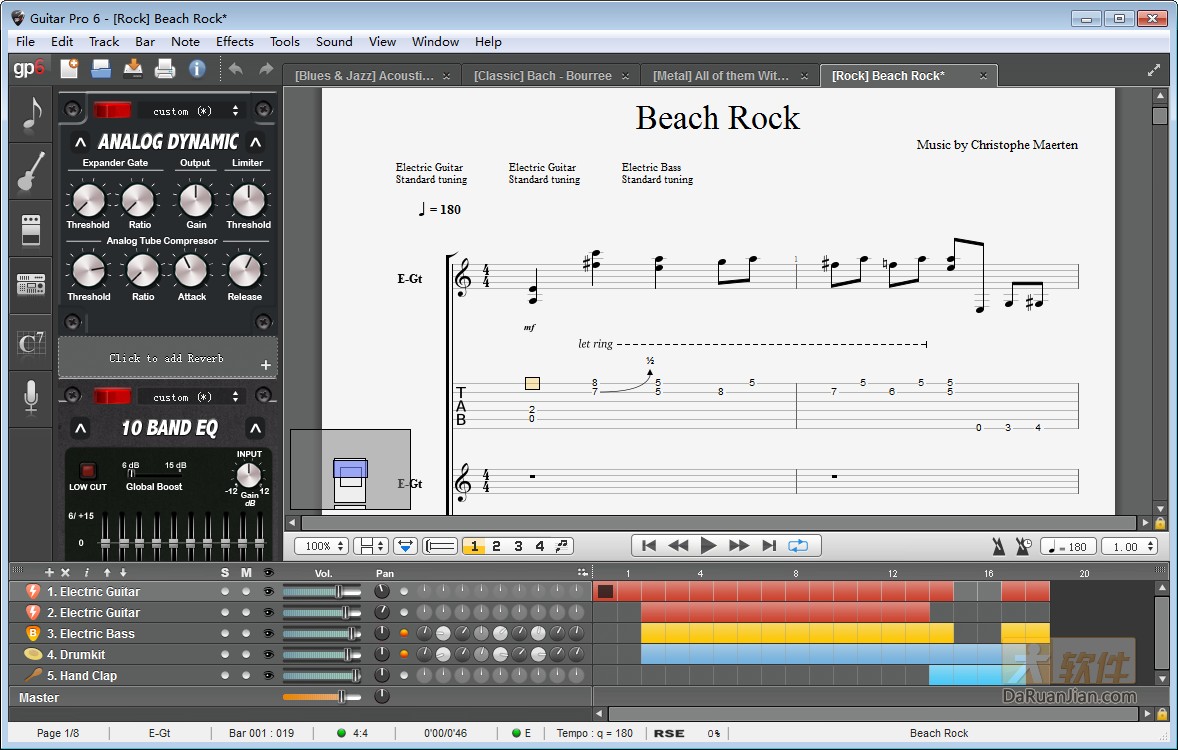Move track down with the down arrow
The image size is (1178, 750).
coord(123,573)
